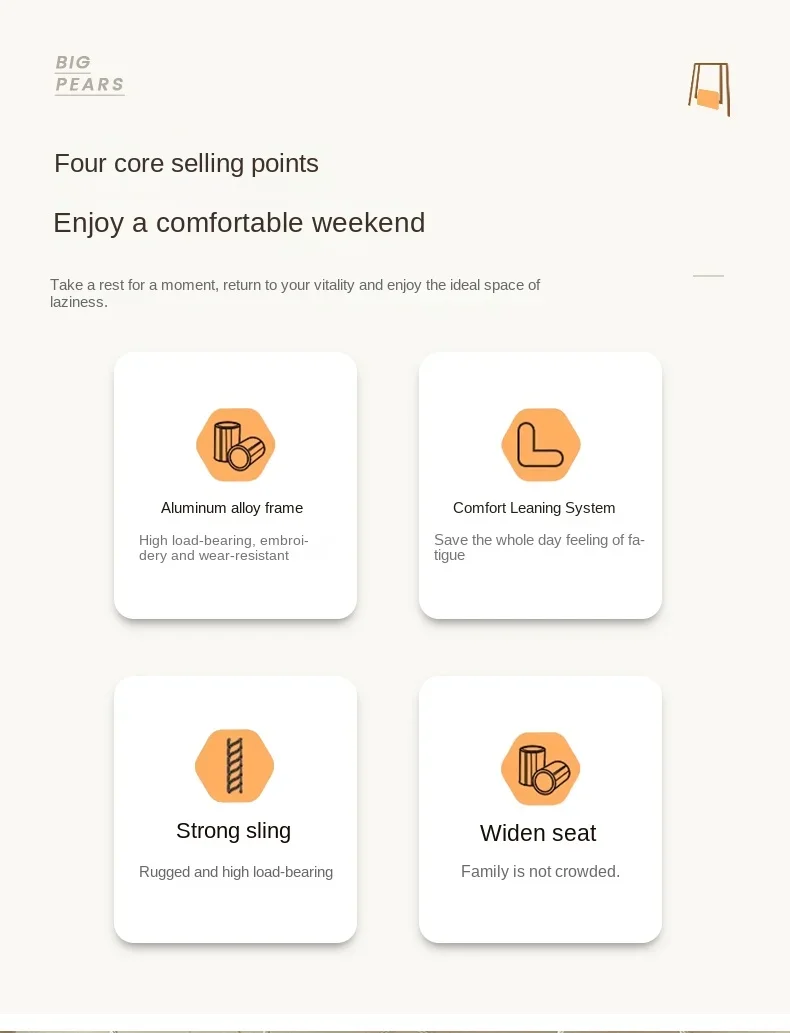Click the 'Take a rest for a moment' paragraph
The width and height of the screenshot is (790, 1033).
[295, 293]
